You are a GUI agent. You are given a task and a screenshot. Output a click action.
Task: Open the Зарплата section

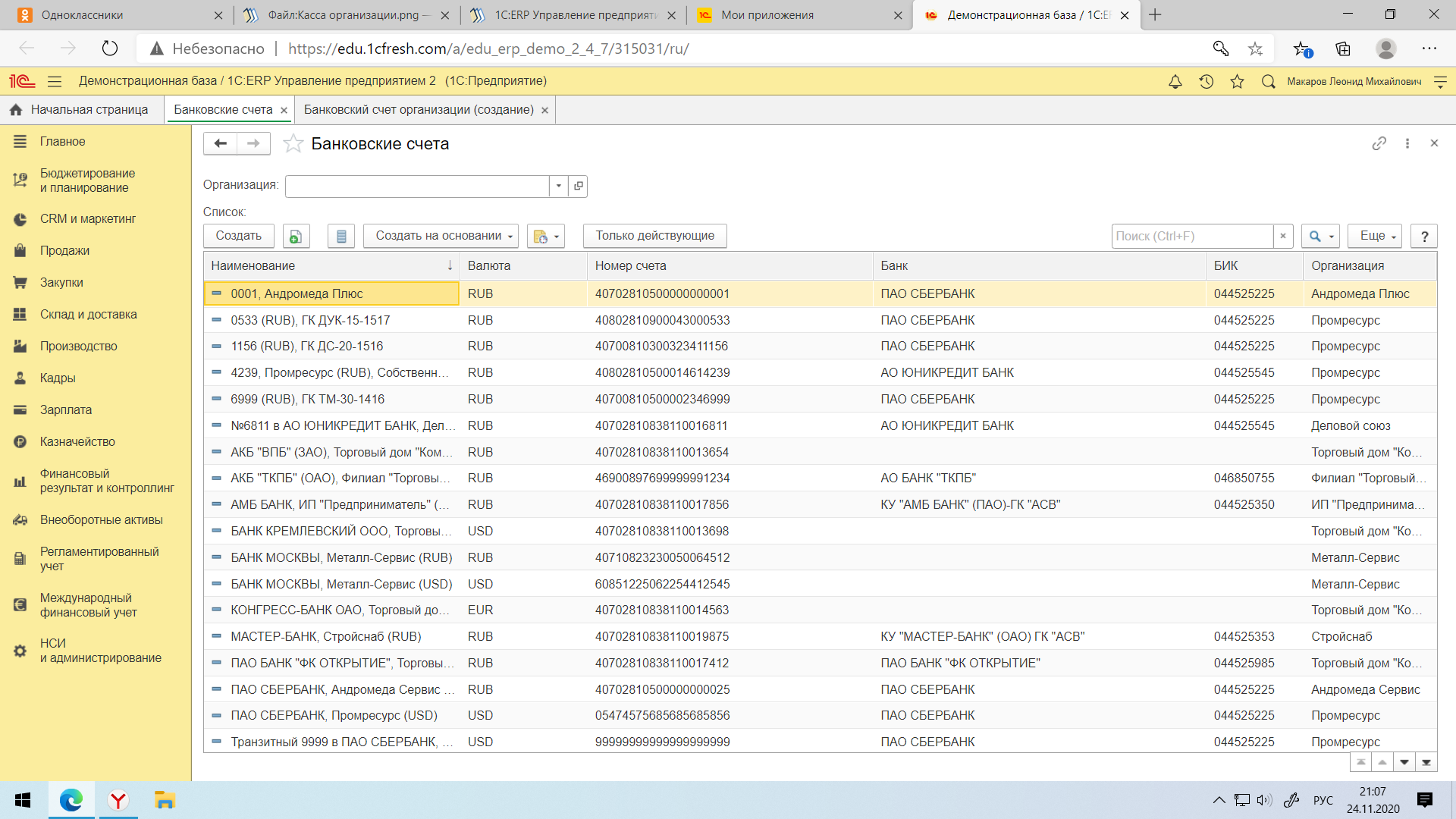[x=96, y=410]
